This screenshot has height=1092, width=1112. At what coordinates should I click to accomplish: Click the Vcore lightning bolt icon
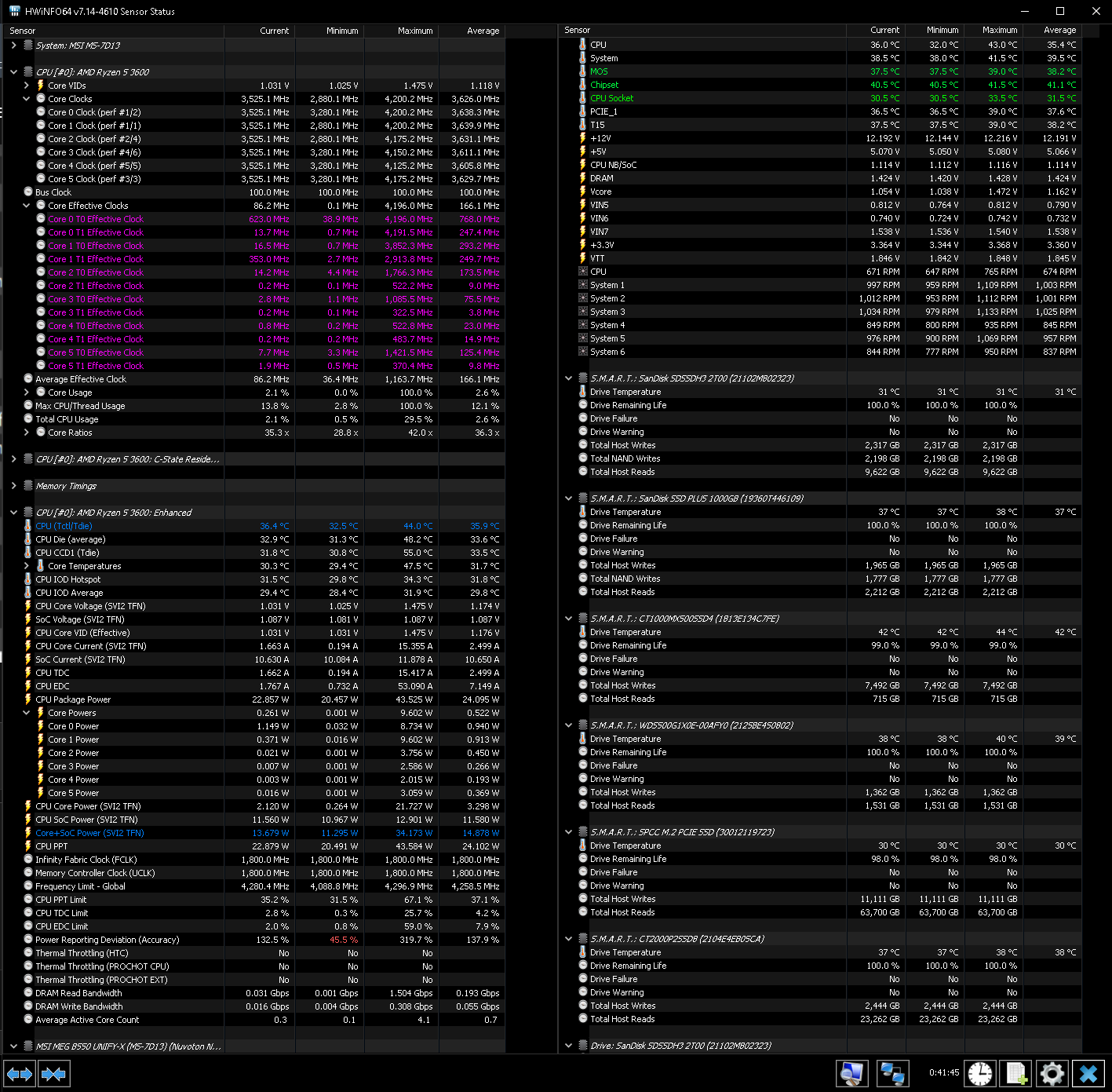tap(582, 192)
